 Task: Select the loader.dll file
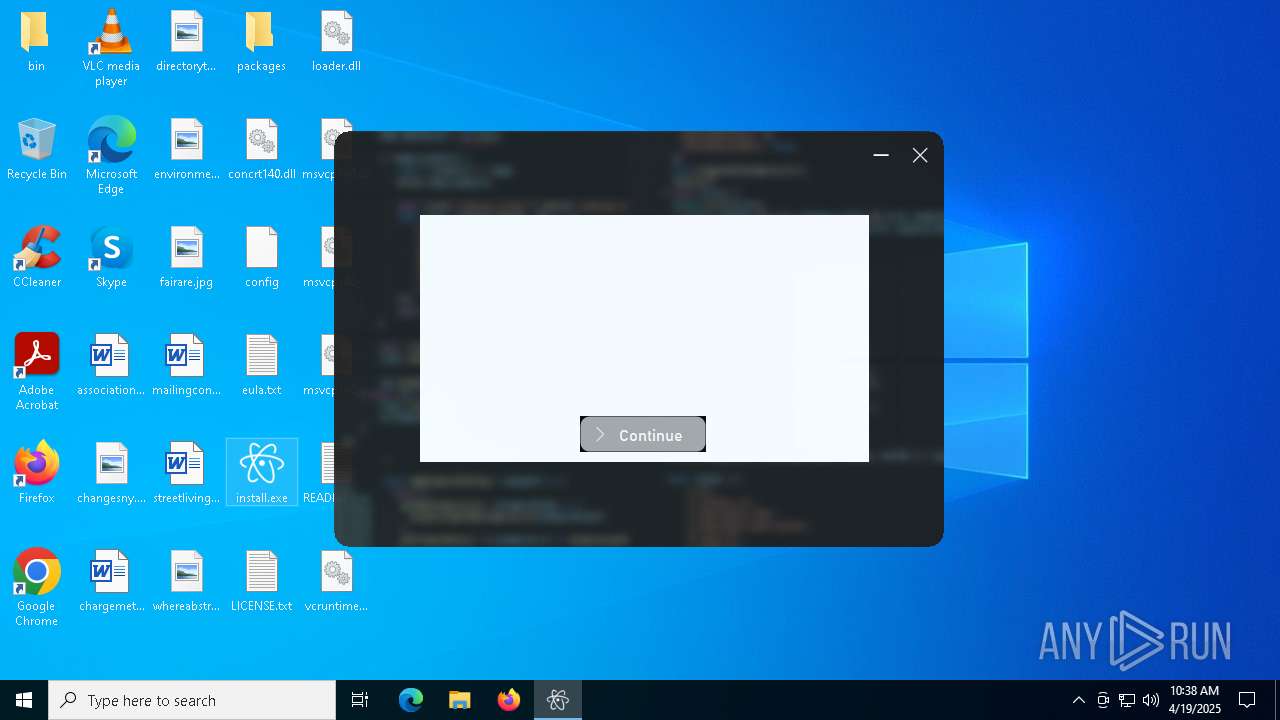click(x=336, y=43)
